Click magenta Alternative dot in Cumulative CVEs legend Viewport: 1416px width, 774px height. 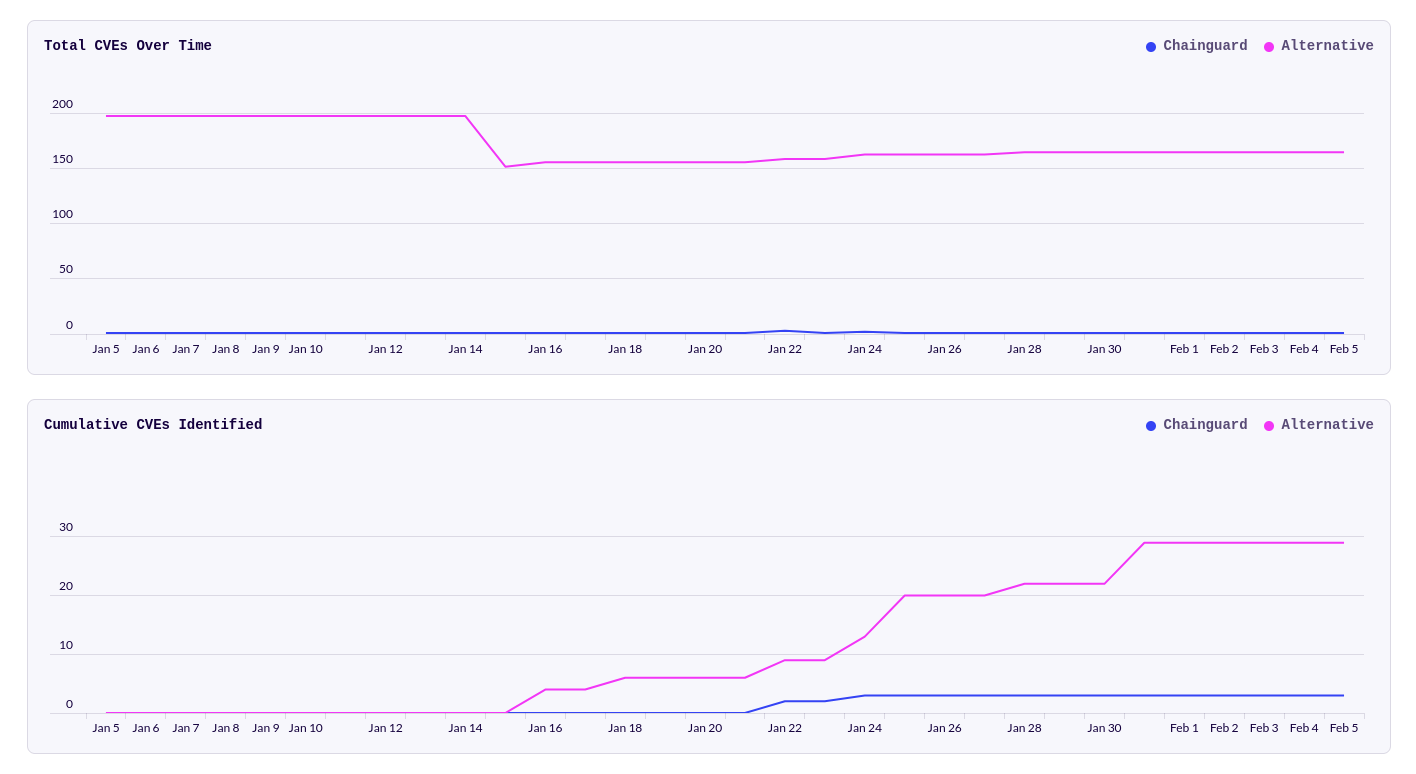(1269, 426)
